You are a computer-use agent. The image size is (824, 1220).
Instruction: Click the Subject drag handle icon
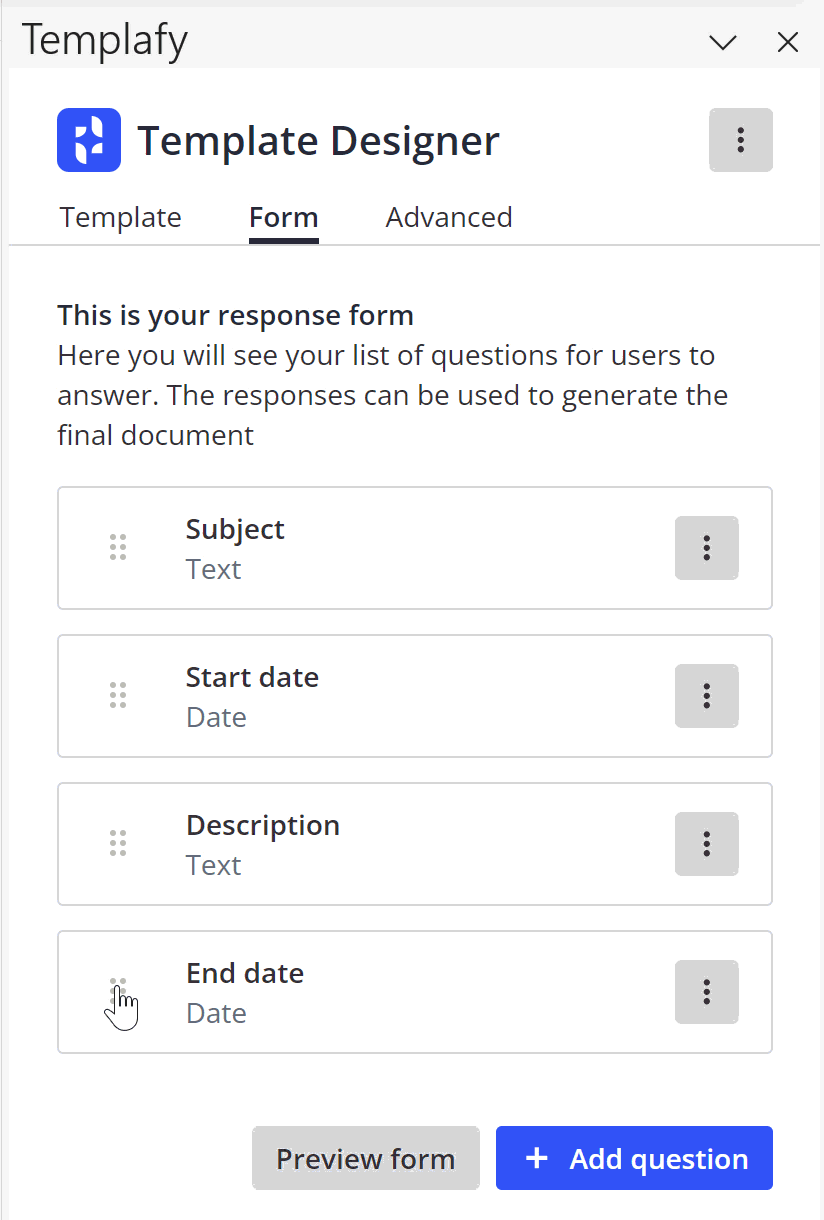pyautogui.click(x=118, y=548)
